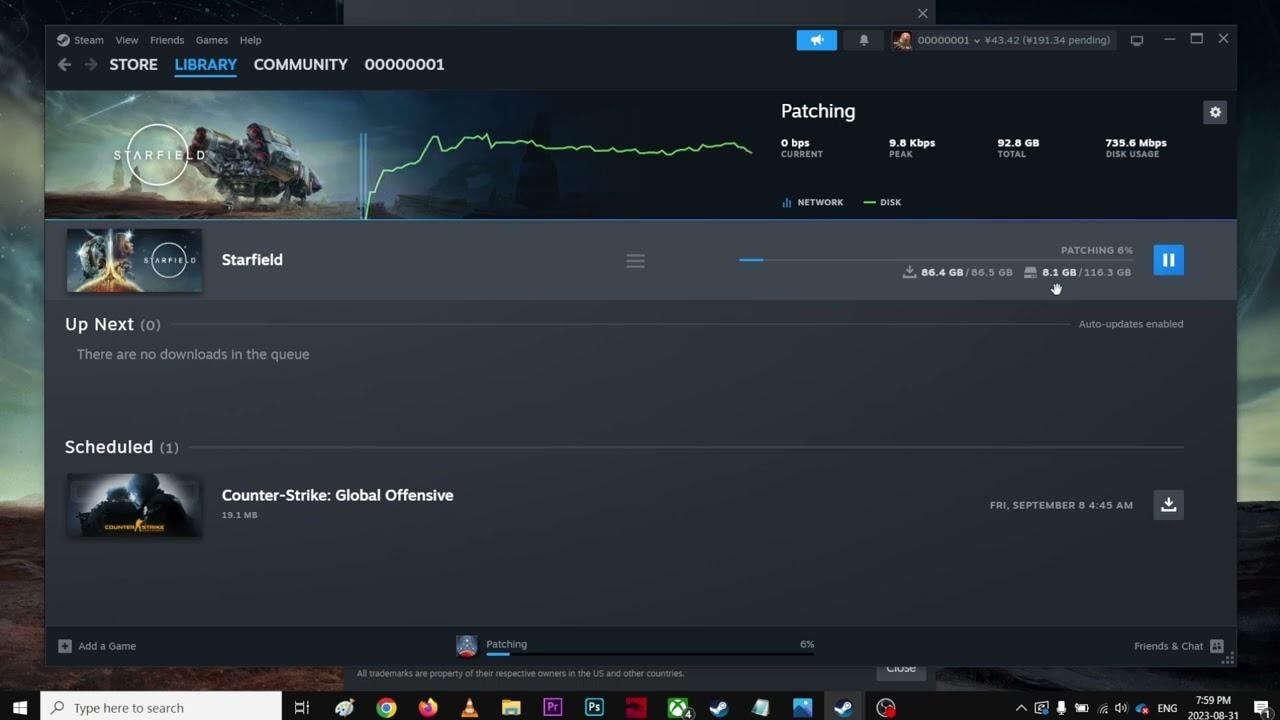Image resolution: width=1280 pixels, height=720 pixels.
Task: Open Task View on the taskbar
Action: click(302, 708)
